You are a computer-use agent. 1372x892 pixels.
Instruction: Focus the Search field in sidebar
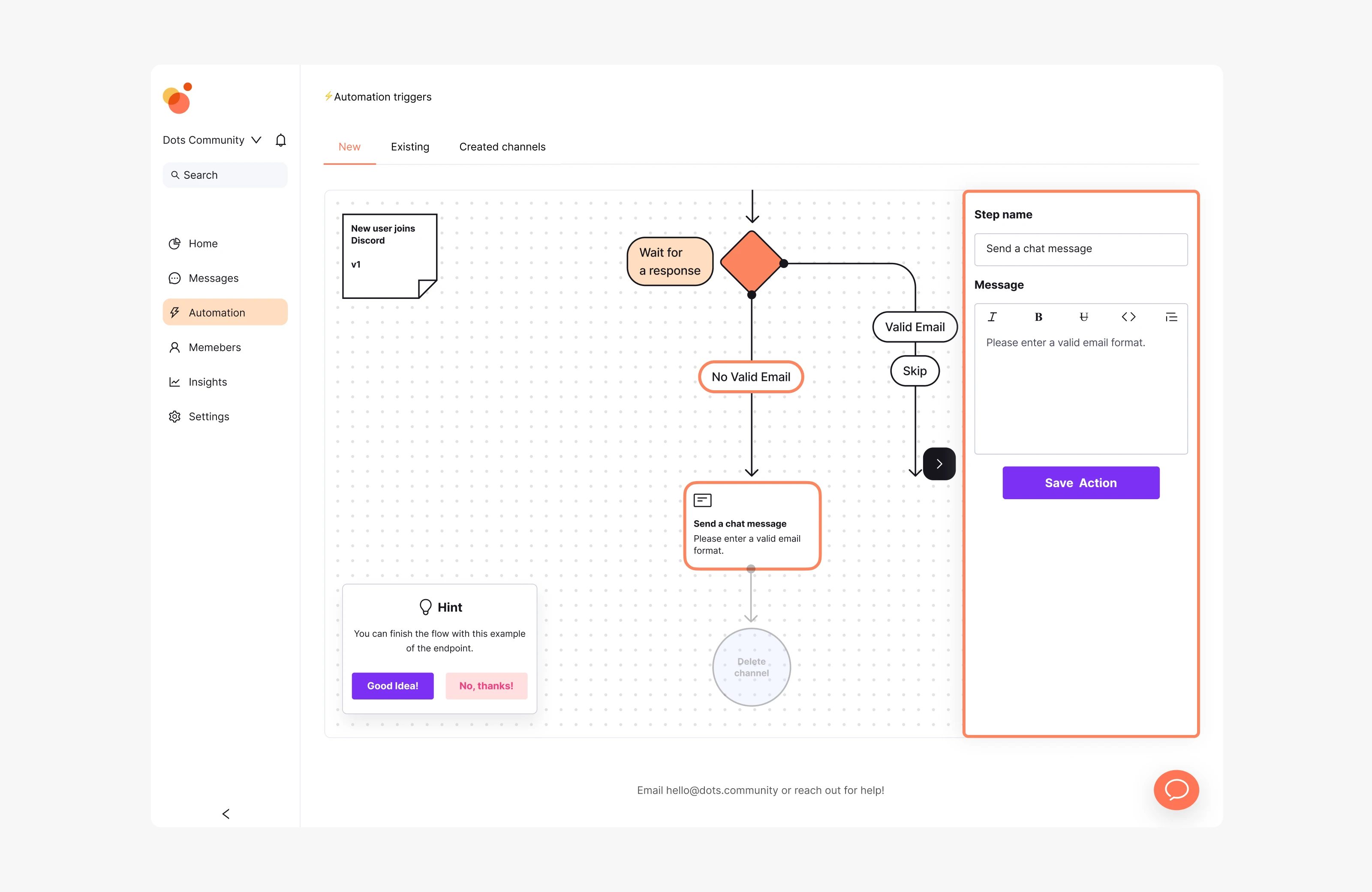225,175
